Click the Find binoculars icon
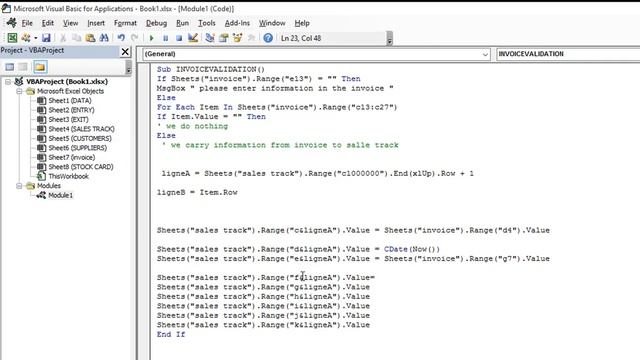 104,38
